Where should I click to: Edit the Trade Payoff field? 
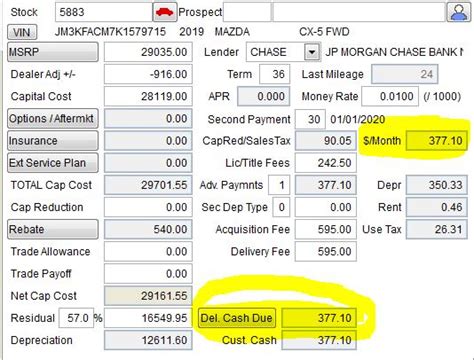(148, 274)
